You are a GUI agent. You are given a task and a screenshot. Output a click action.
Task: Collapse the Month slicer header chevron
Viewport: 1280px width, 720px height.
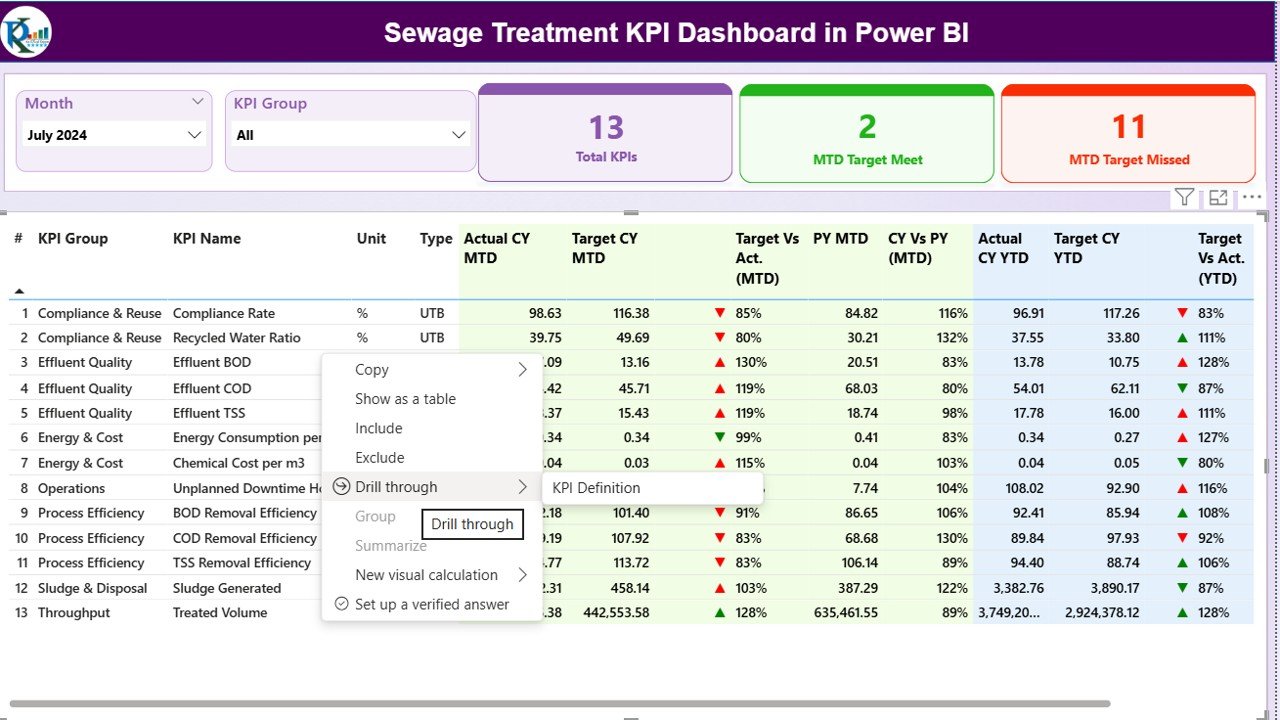click(x=197, y=102)
